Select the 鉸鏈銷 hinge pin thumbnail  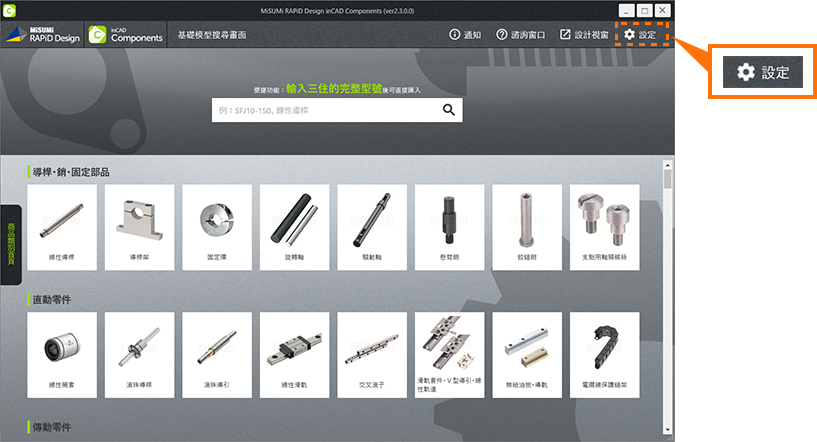527,227
